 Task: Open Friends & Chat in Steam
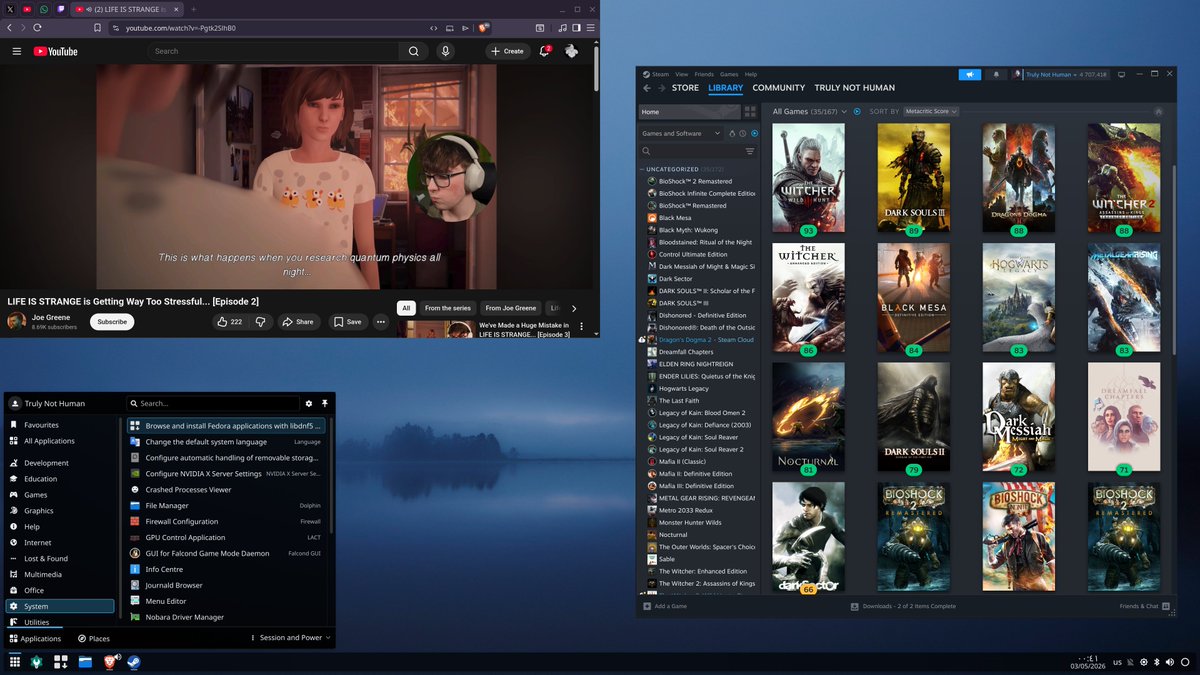point(1142,606)
